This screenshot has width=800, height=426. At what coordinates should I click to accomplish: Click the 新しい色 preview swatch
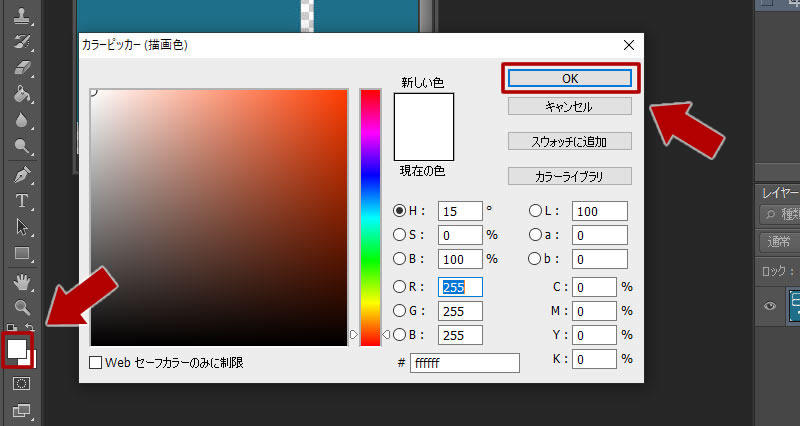pos(424,110)
